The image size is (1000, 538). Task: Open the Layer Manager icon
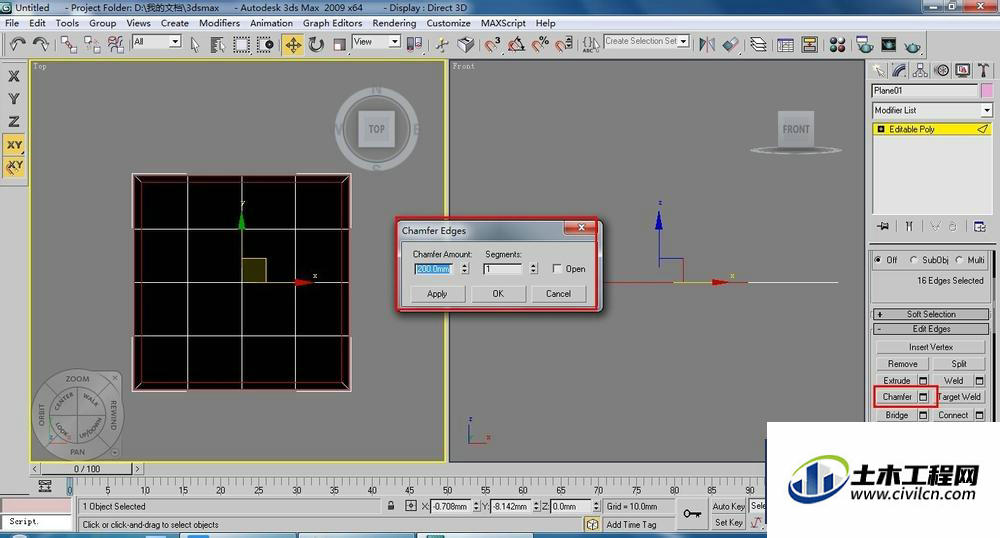click(x=758, y=45)
